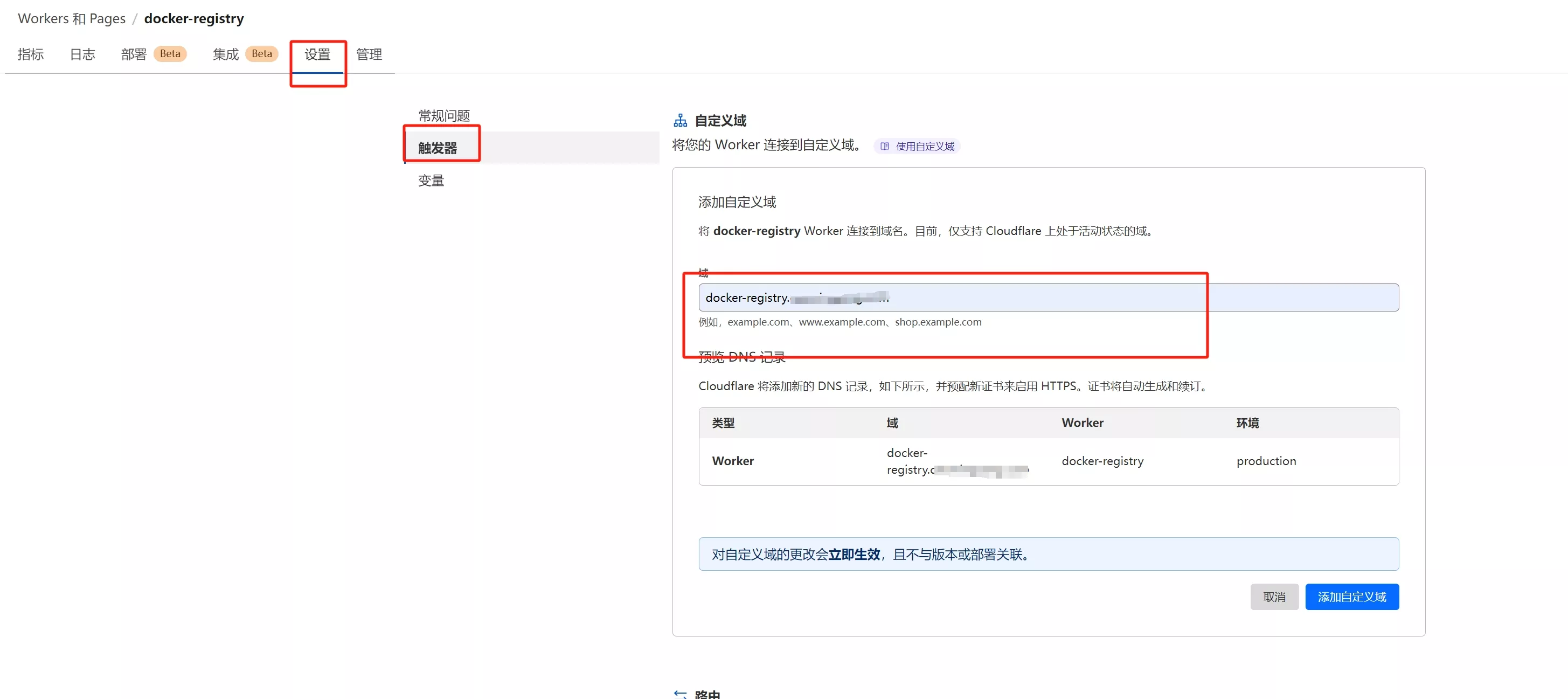Select the 设置 tab
Screen dimensions: 1568x699
click(x=317, y=54)
